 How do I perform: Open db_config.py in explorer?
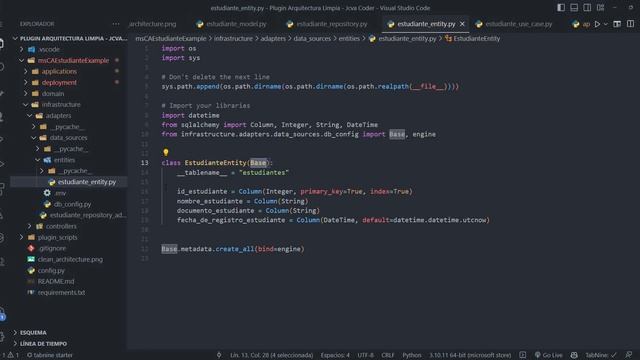point(69,204)
